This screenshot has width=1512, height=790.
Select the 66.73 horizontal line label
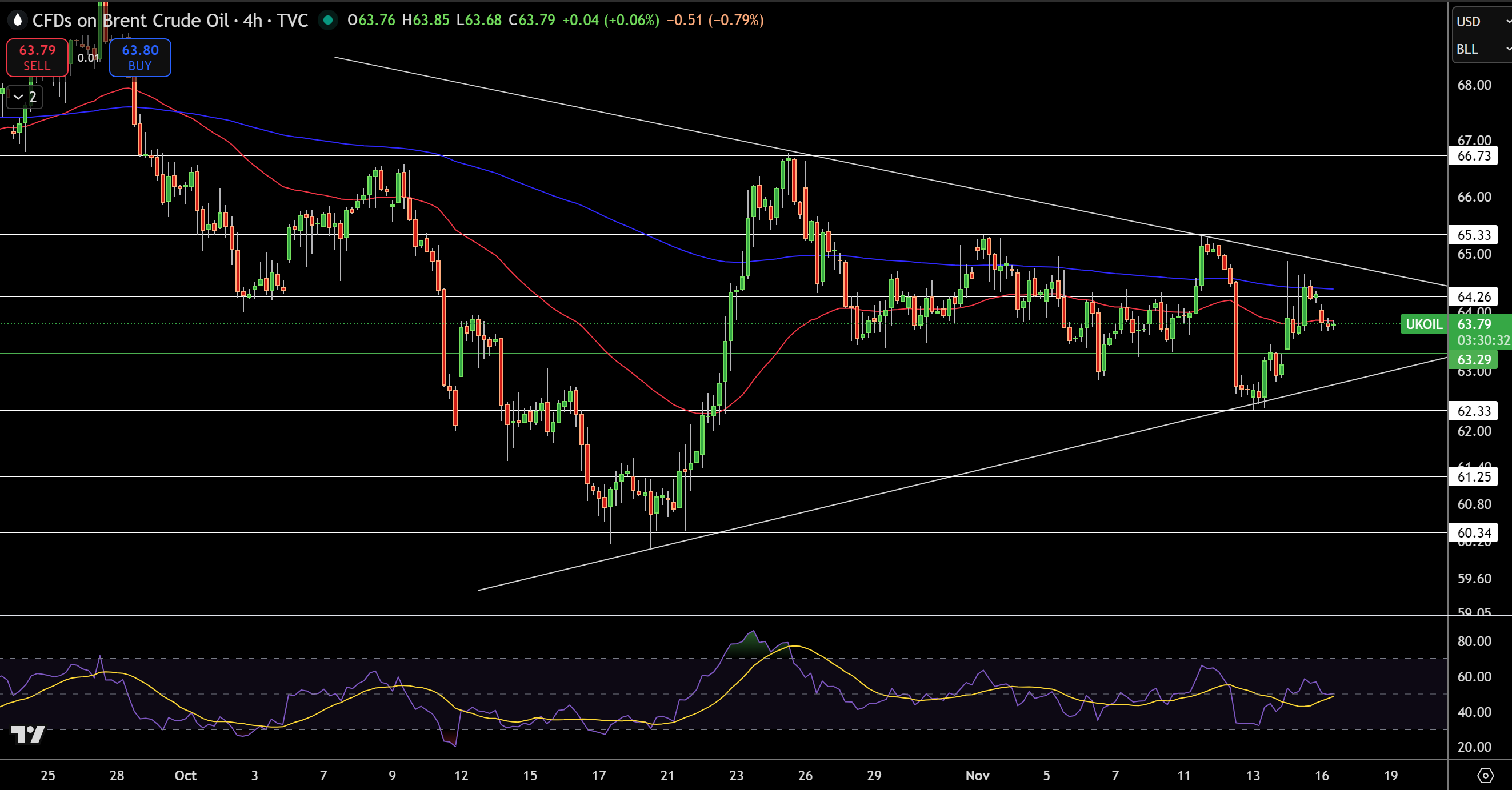[1473, 155]
